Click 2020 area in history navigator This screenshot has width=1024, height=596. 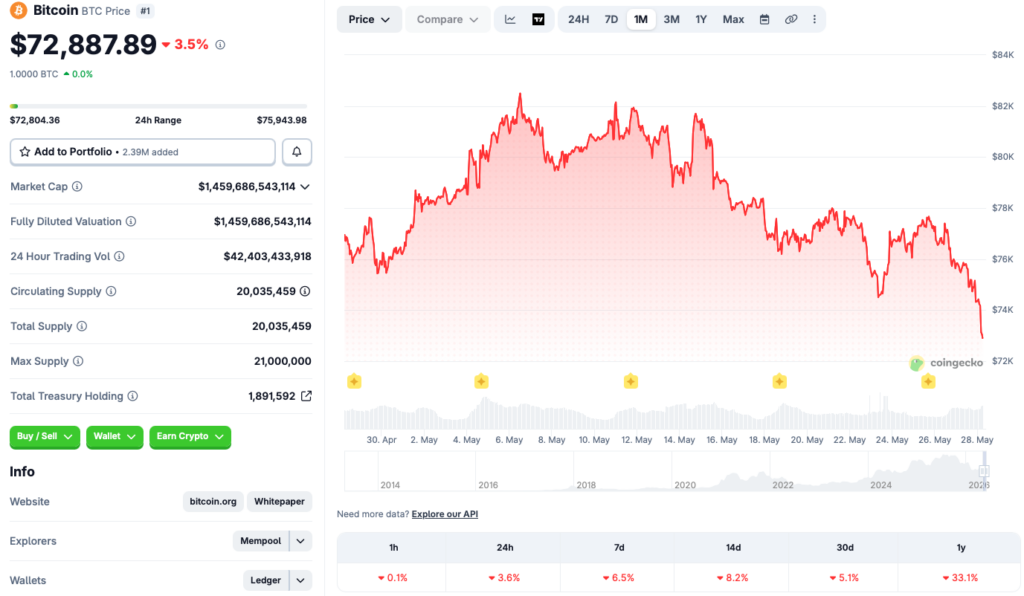[684, 485]
